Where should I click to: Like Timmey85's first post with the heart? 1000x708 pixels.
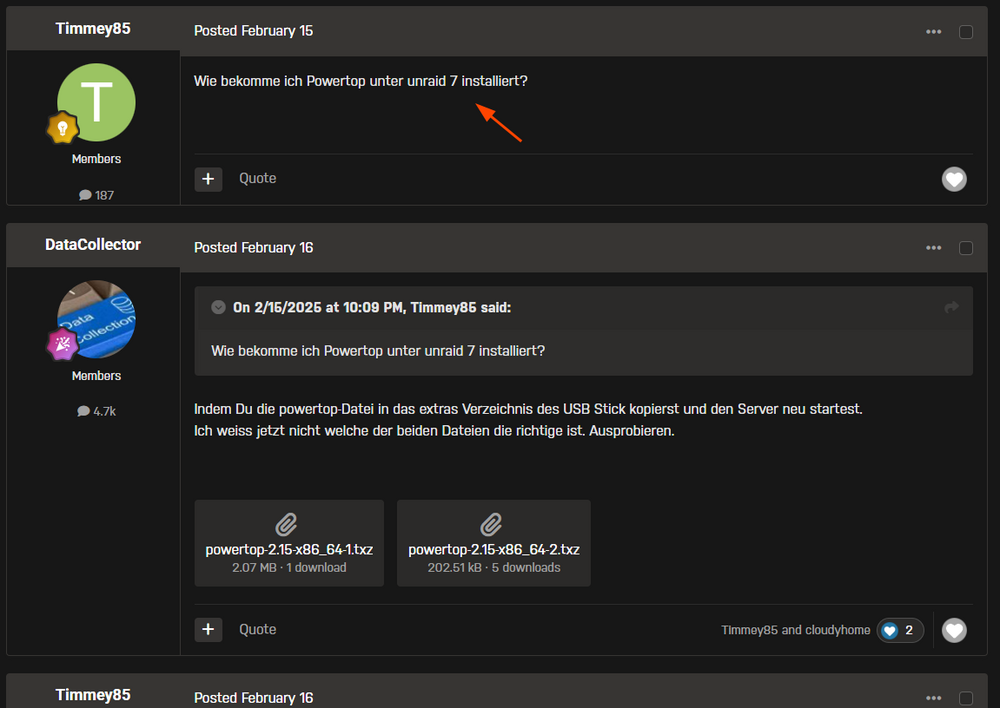tap(954, 179)
